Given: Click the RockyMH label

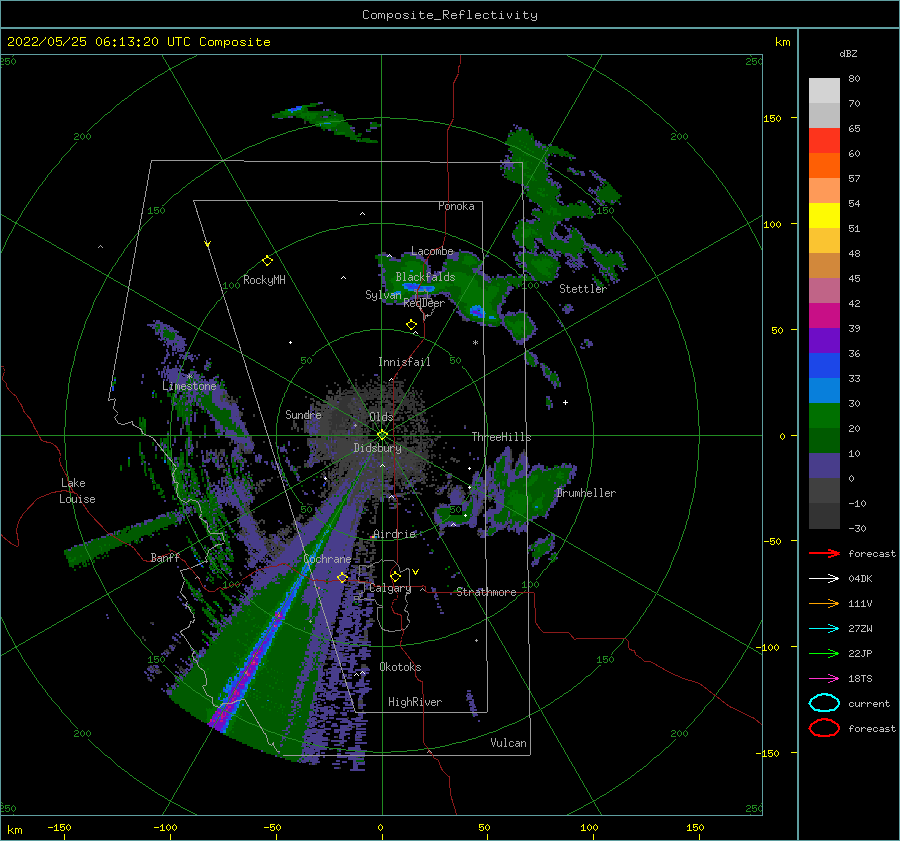Looking at the screenshot, I should tap(264, 280).
